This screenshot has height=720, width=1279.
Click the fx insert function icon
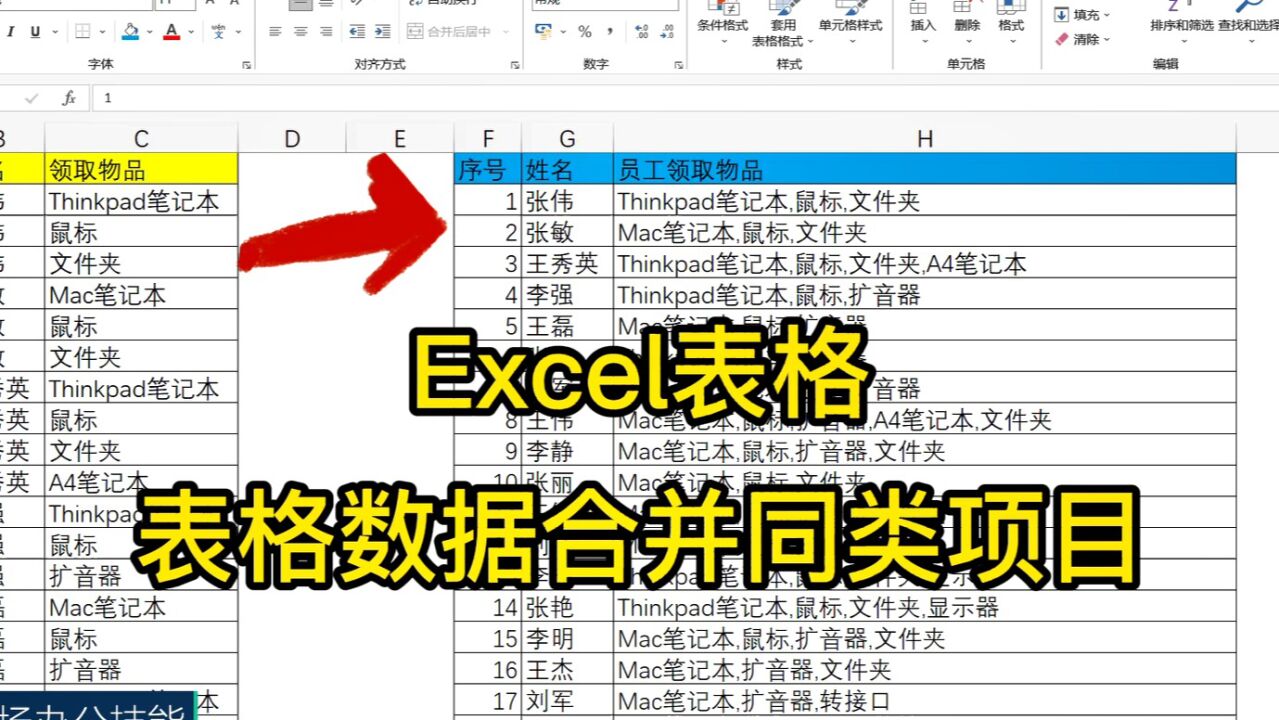tap(69, 98)
